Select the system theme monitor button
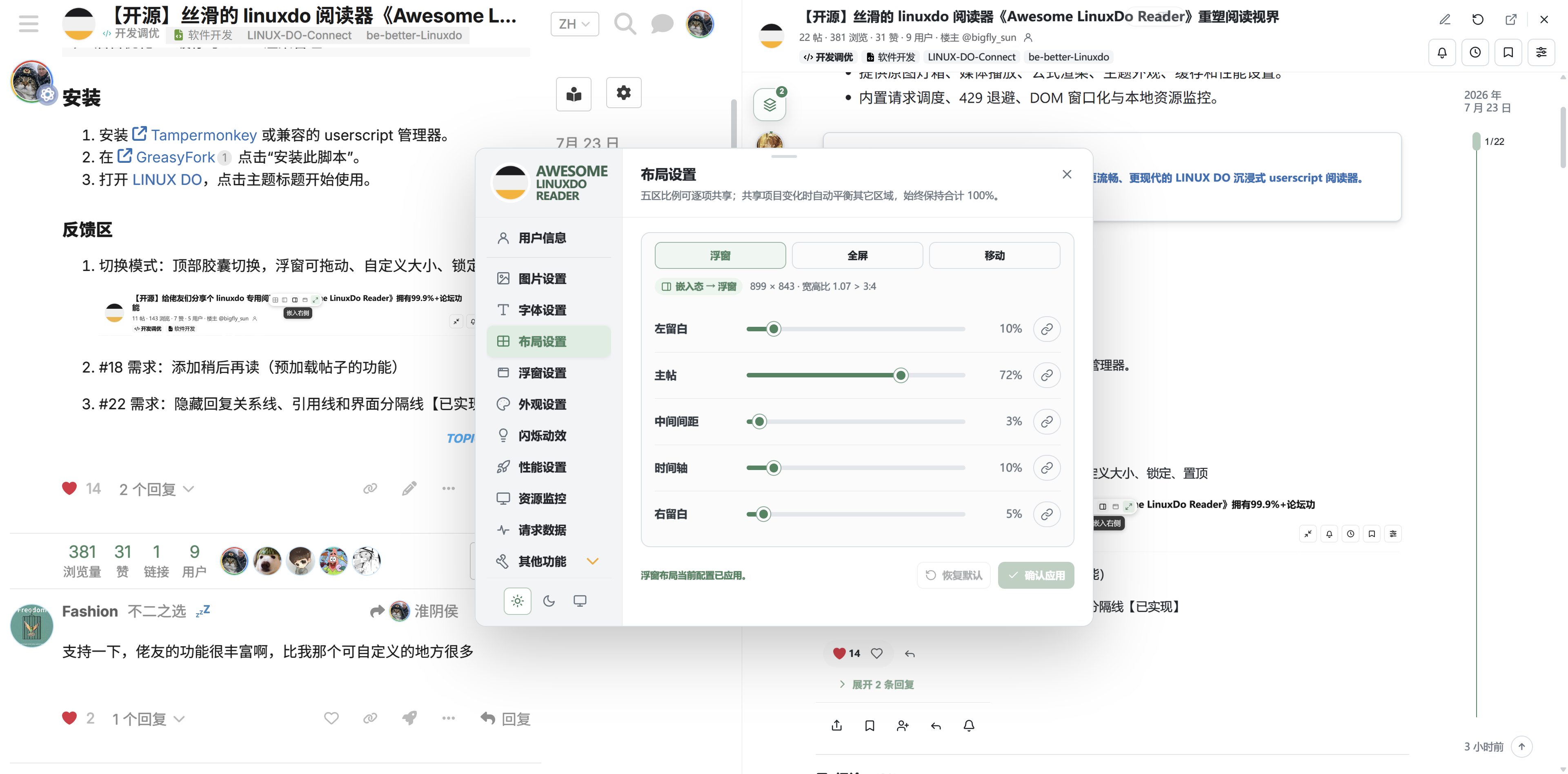The height and width of the screenshot is (774, 1568). pos(580,601)
